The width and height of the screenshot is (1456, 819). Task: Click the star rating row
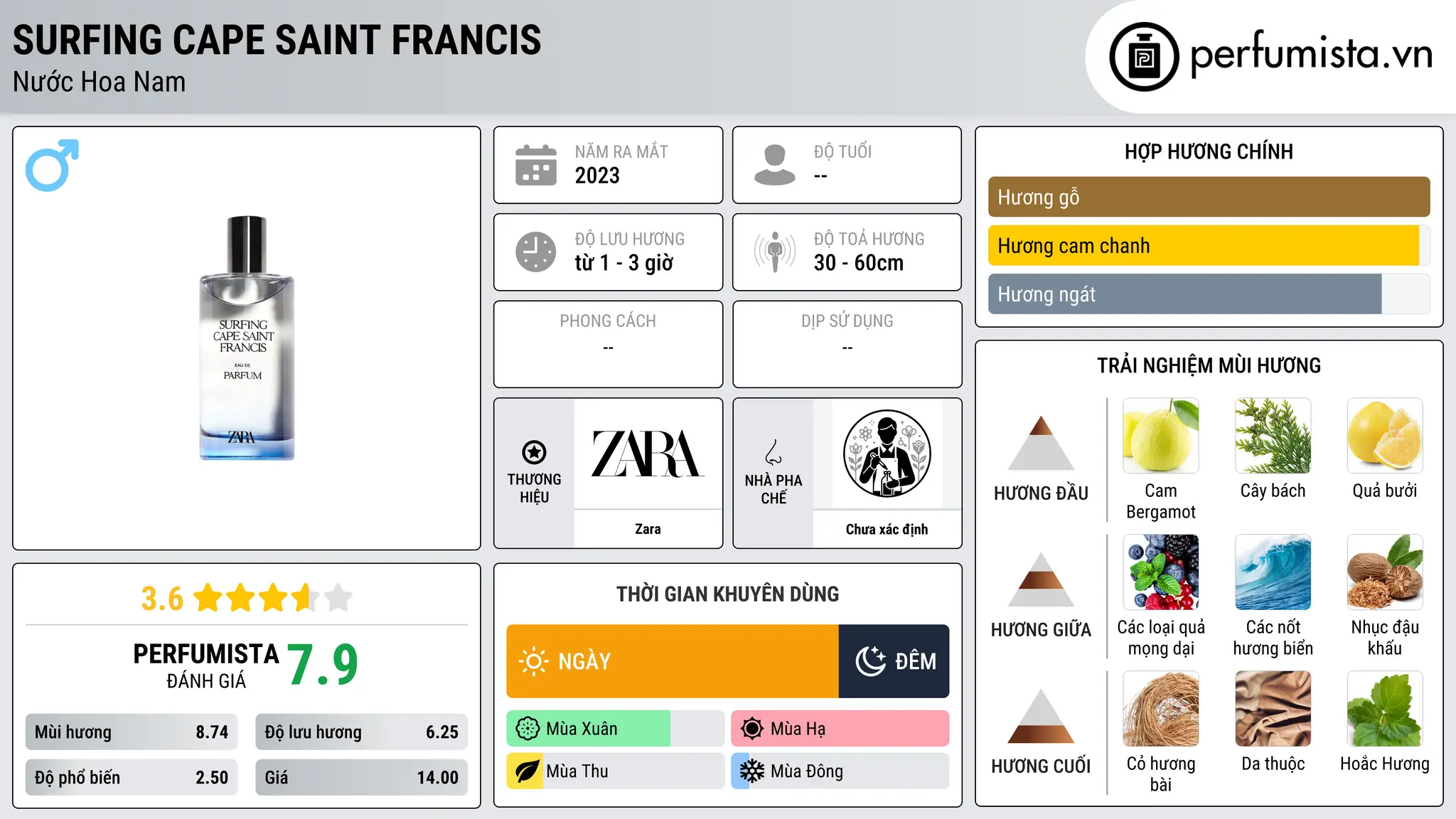click(272, 598)
